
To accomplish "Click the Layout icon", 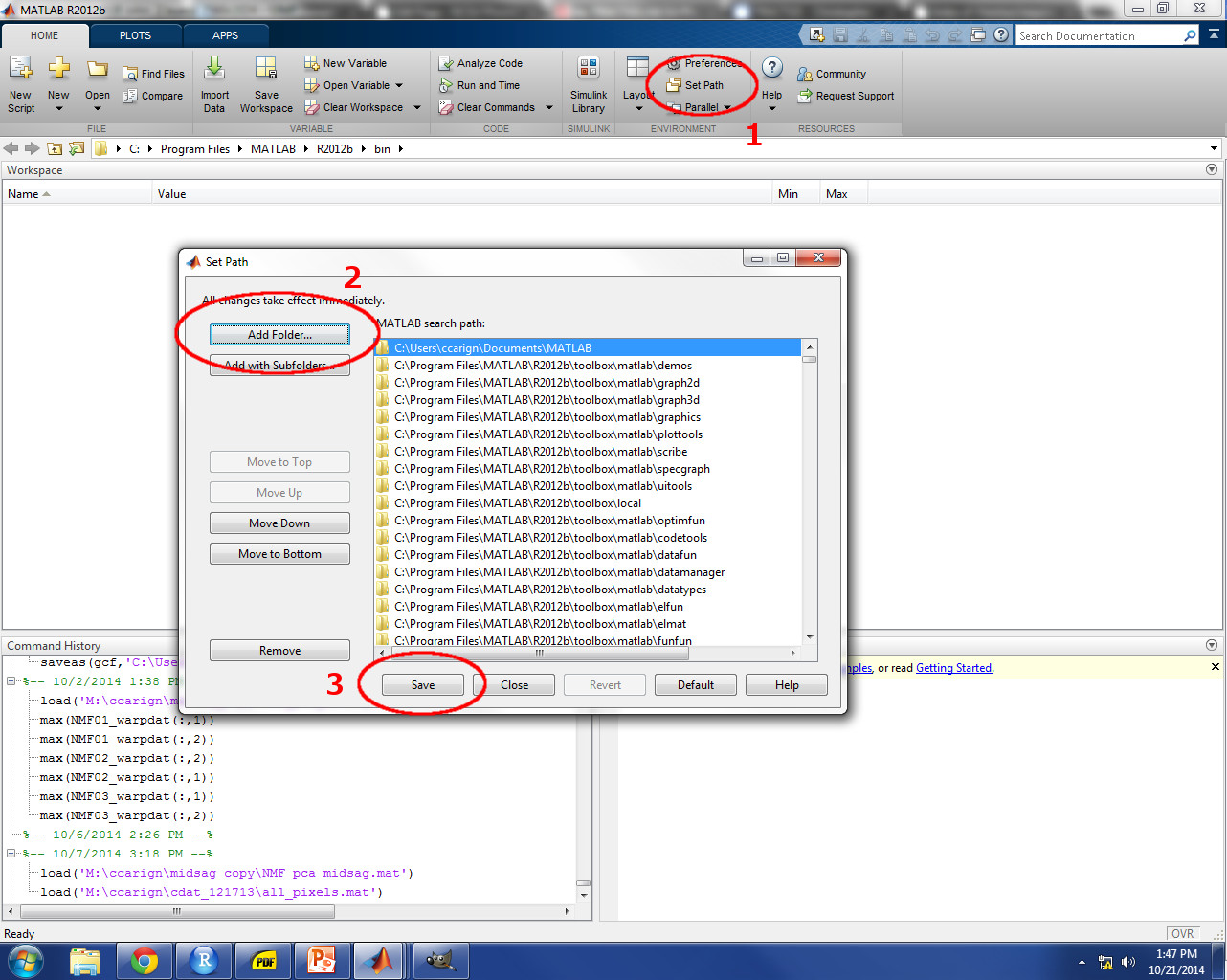I will coord(637,67).
